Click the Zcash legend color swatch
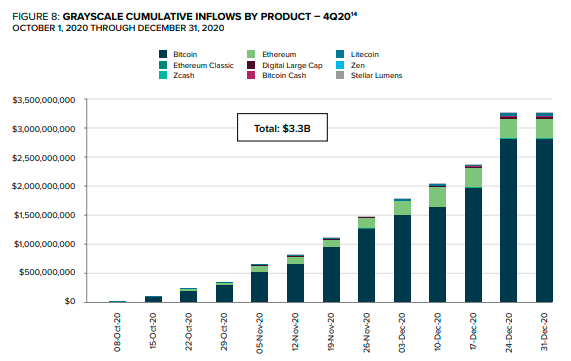Image resolution: width=571 pixels, height=361 pixels. tap(163, 75)
